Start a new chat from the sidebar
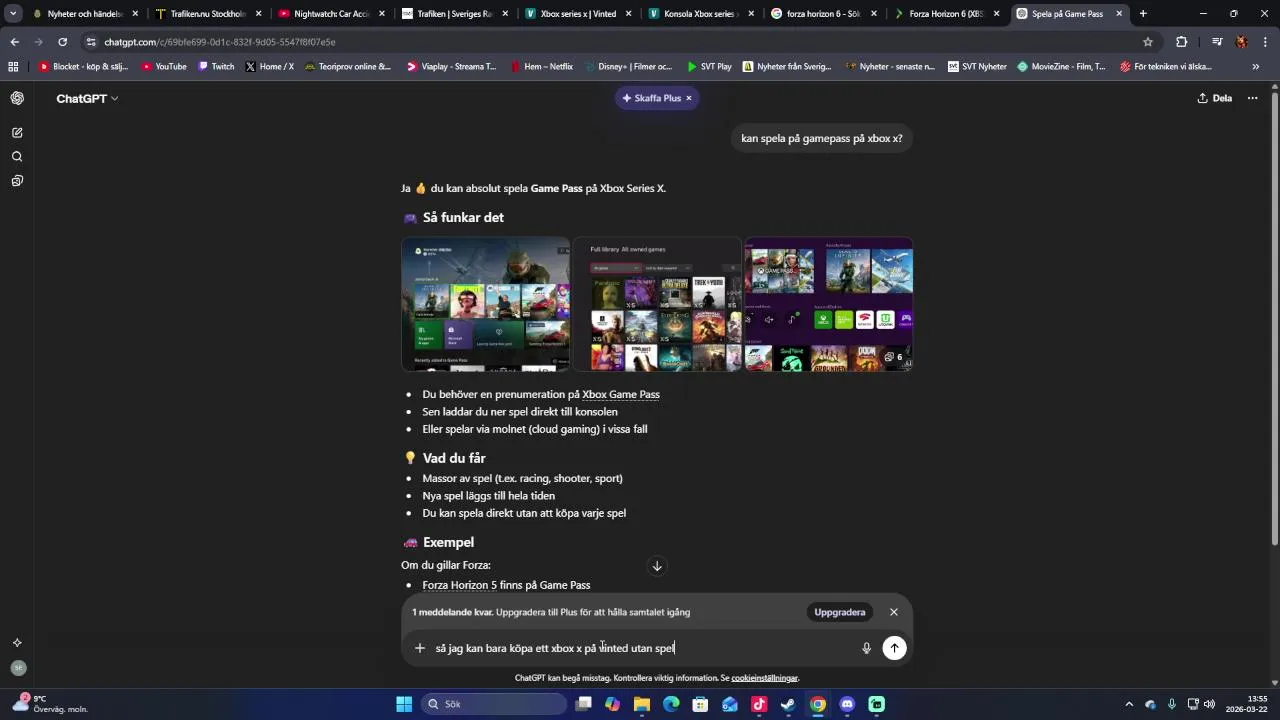This screenshot has width=1280, height=720. (17, 132)
